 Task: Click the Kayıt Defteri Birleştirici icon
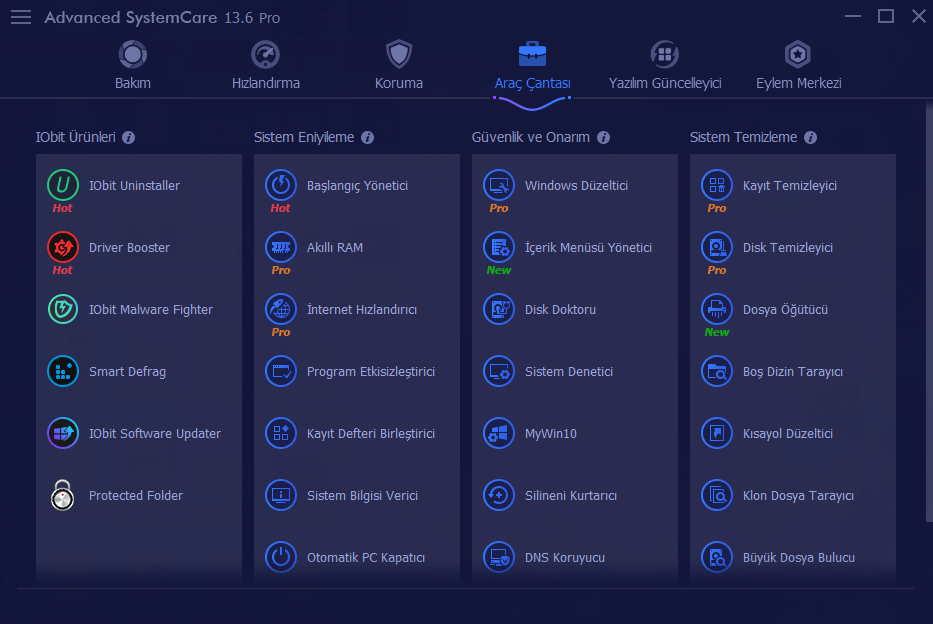(x=281, y=433)
